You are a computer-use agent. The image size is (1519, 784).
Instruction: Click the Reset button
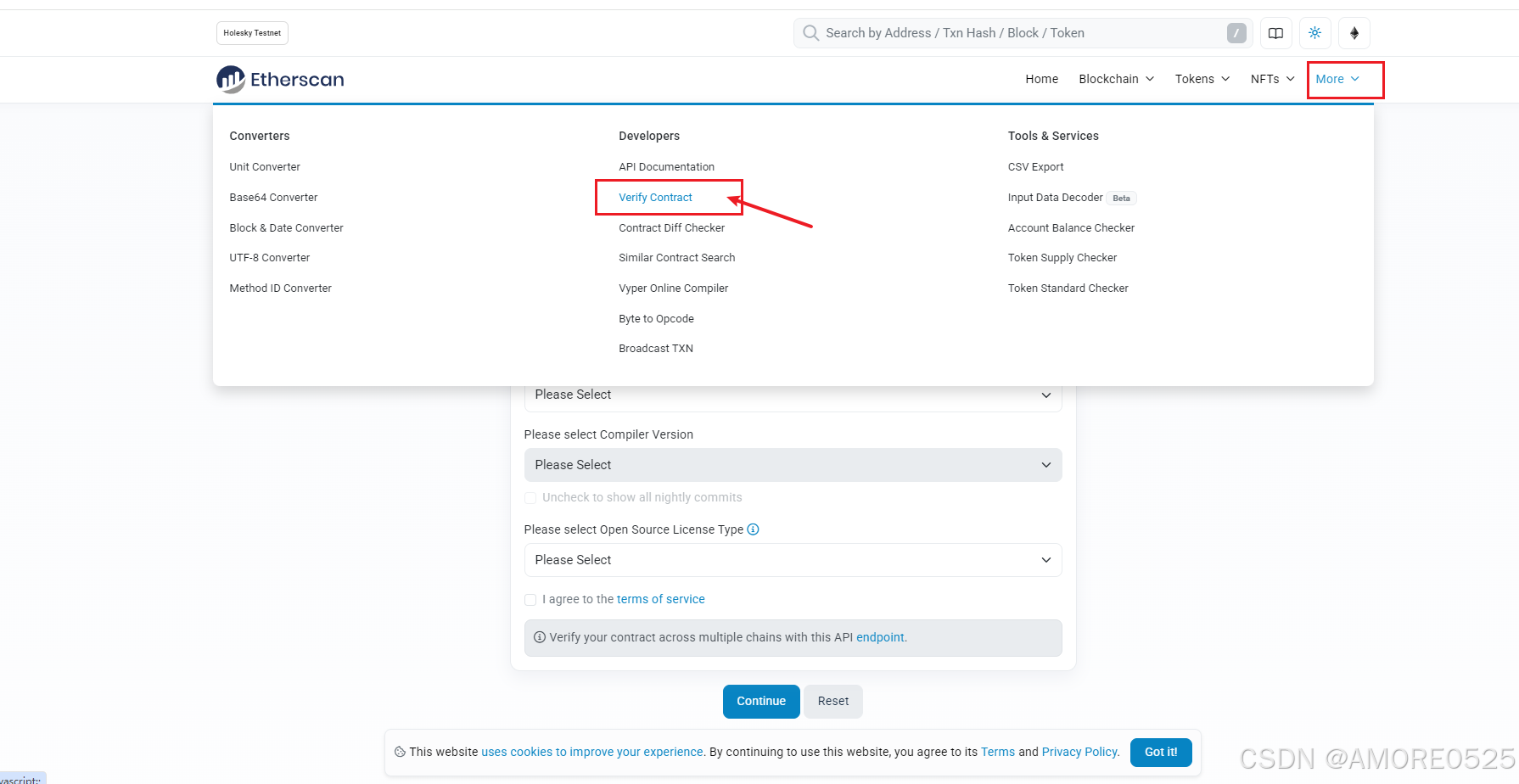tap(833, 702)
